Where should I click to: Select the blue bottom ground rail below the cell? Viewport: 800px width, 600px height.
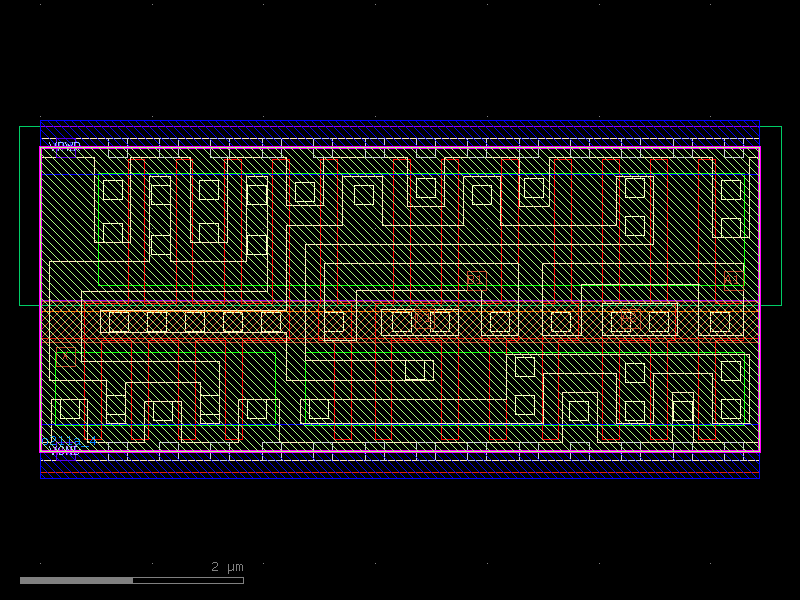[x=400, y=470]
